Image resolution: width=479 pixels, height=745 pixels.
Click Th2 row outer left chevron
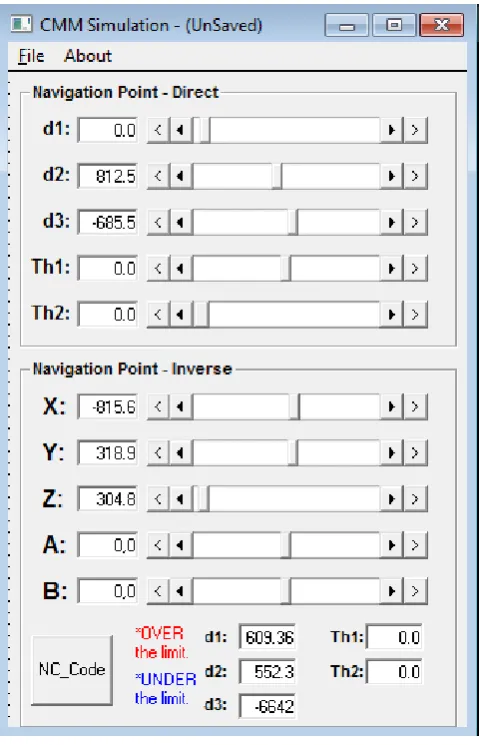point(158,315)
